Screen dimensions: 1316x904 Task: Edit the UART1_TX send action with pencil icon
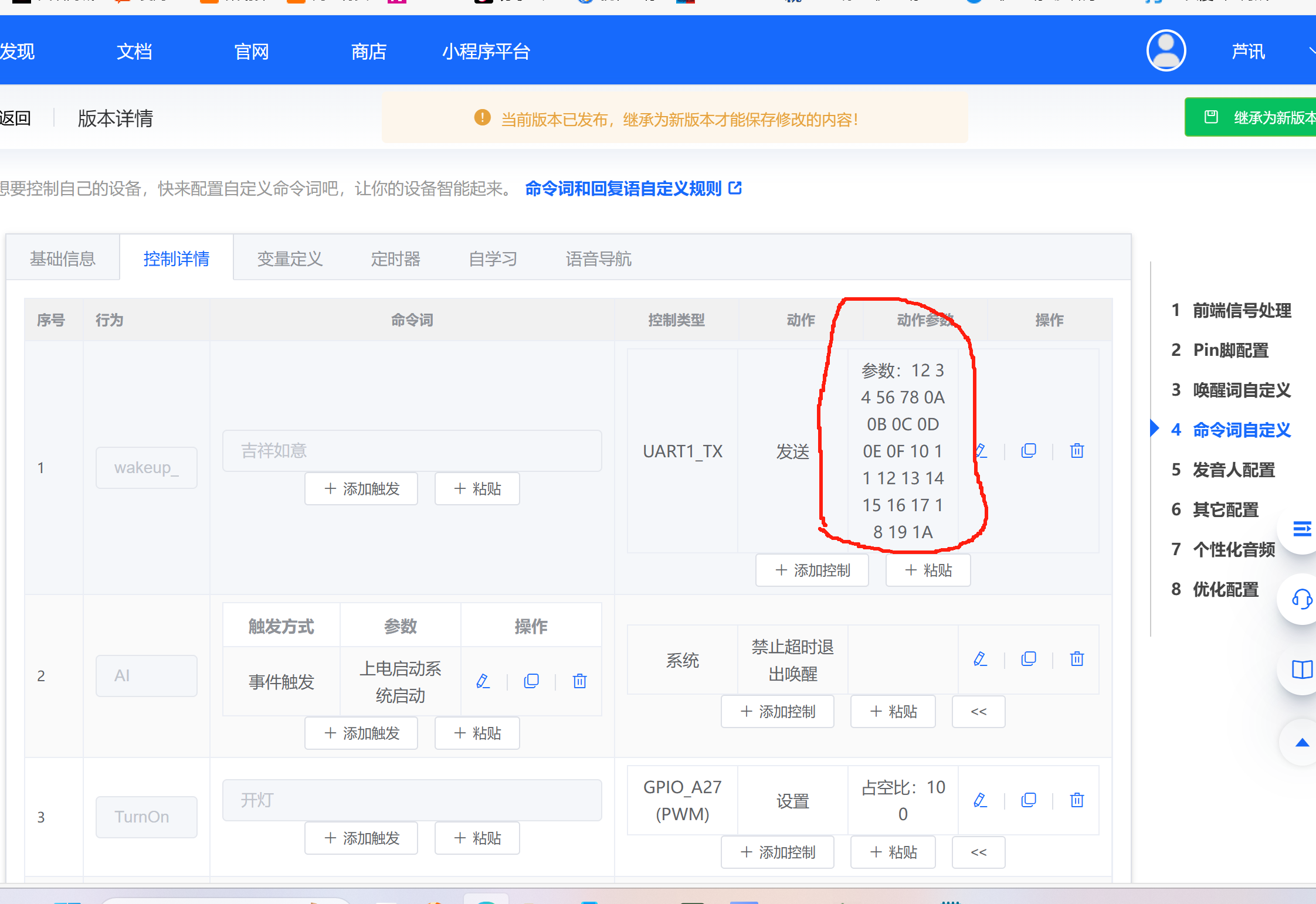coord(980,450)
